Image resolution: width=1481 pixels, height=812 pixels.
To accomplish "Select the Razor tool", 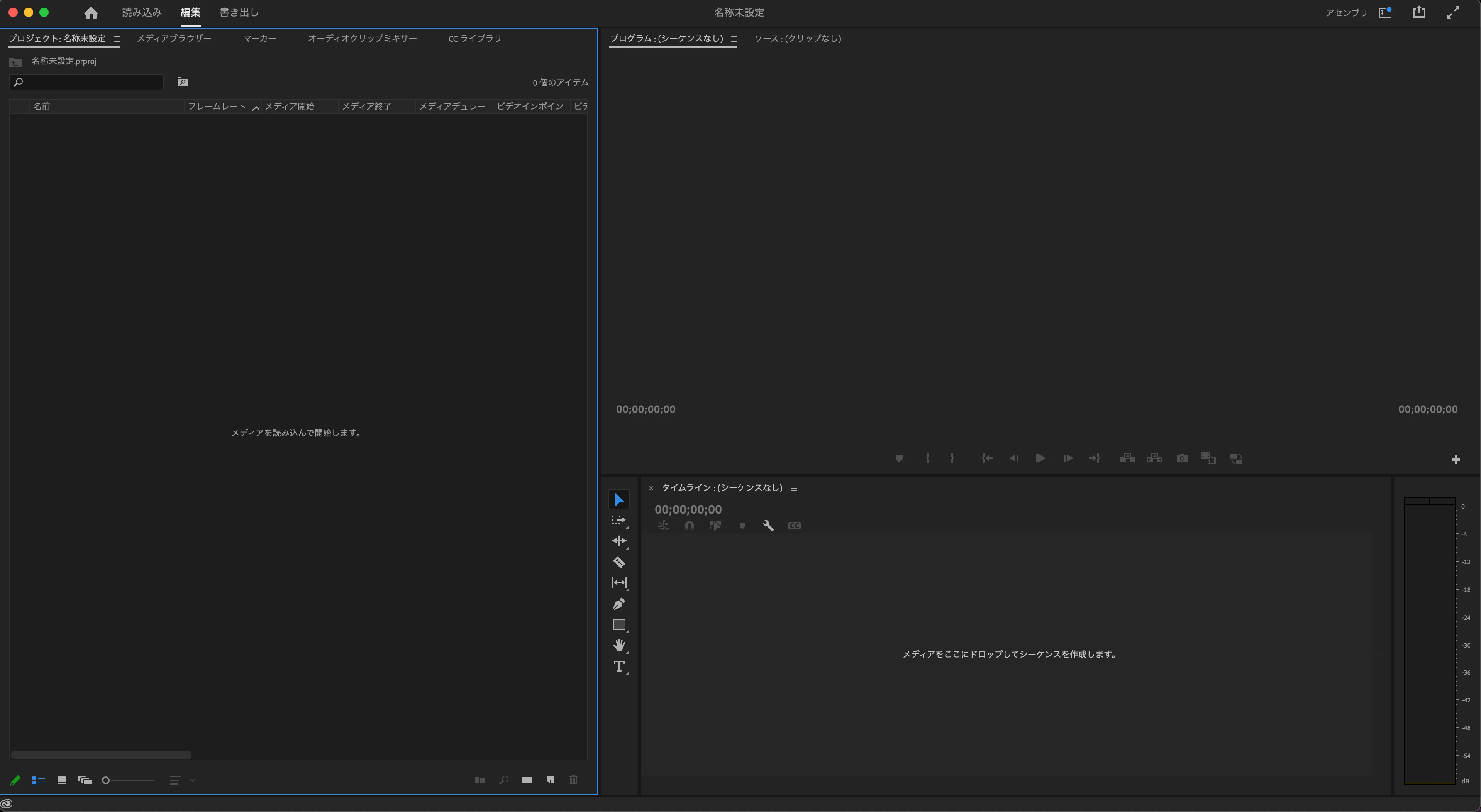I will [x=618, y=562].
